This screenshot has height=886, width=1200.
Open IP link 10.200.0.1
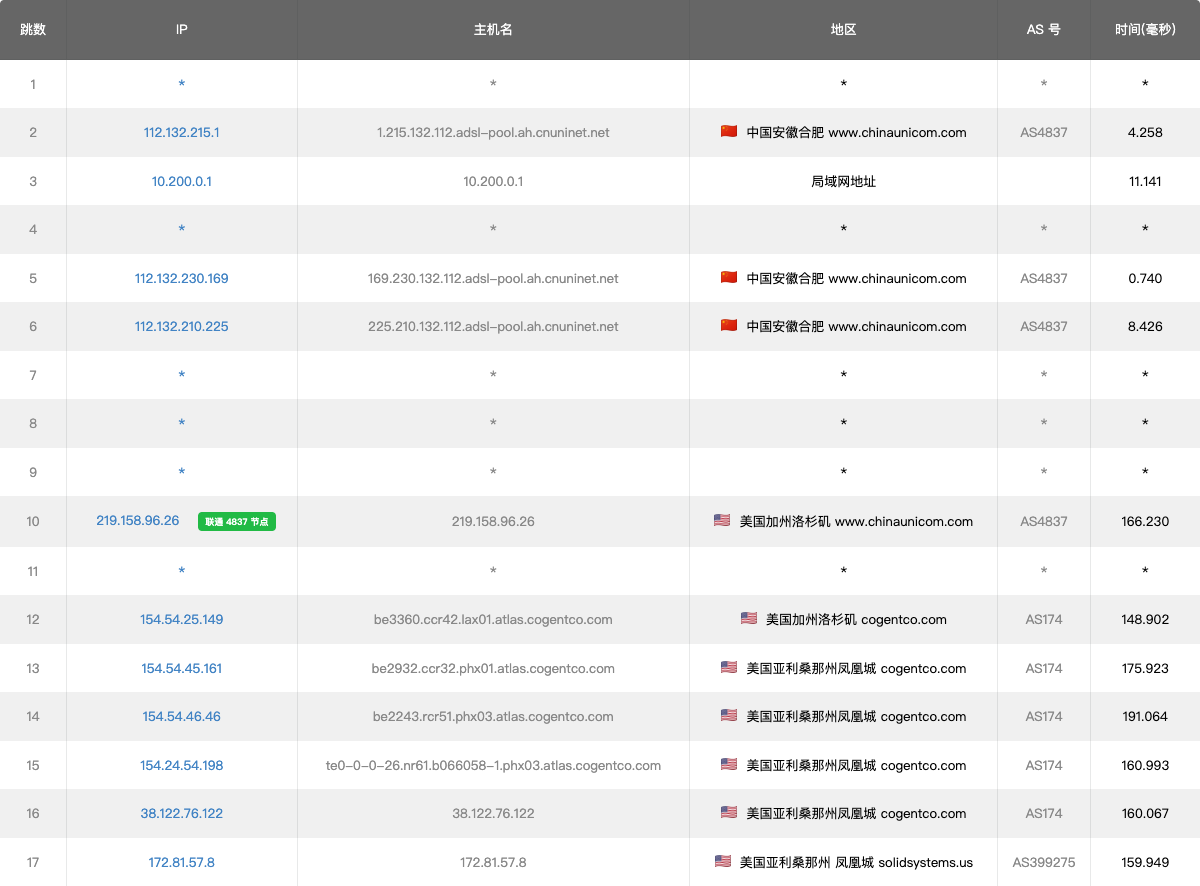pyautogui.click(x=182, y=181)
